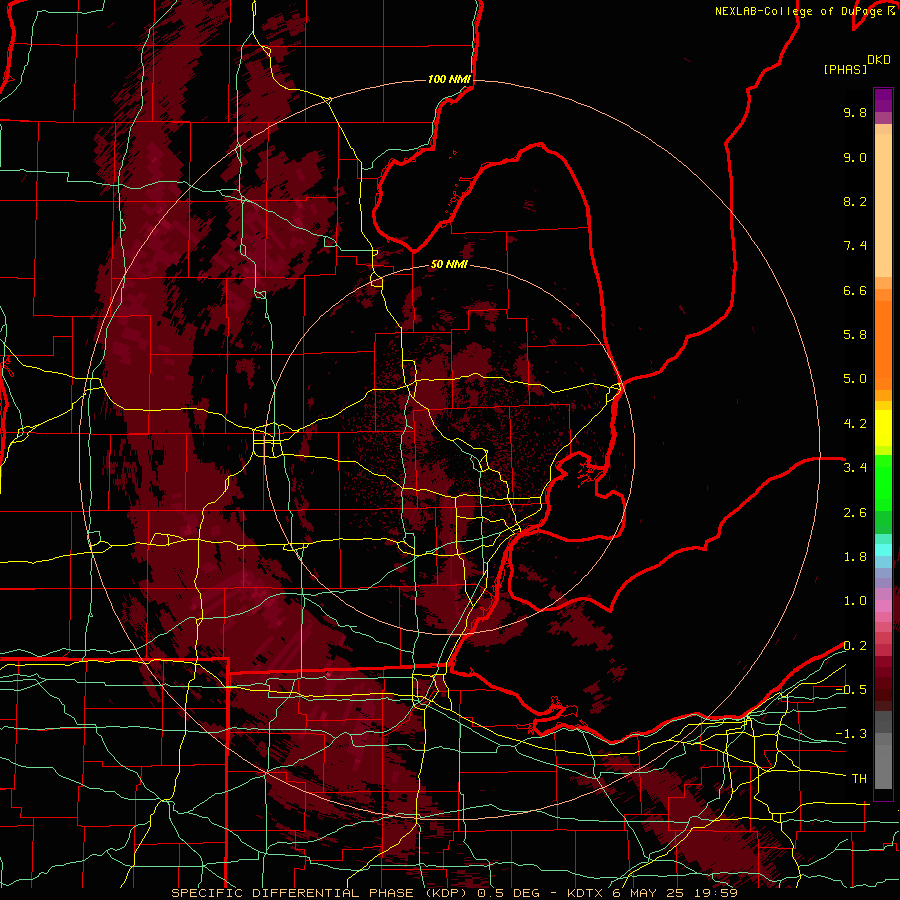900x900 pixels.
Task: Click SPECIFIC DIFFERENTIAL PHASE (KDP) caption text
Action: (319, 893)
